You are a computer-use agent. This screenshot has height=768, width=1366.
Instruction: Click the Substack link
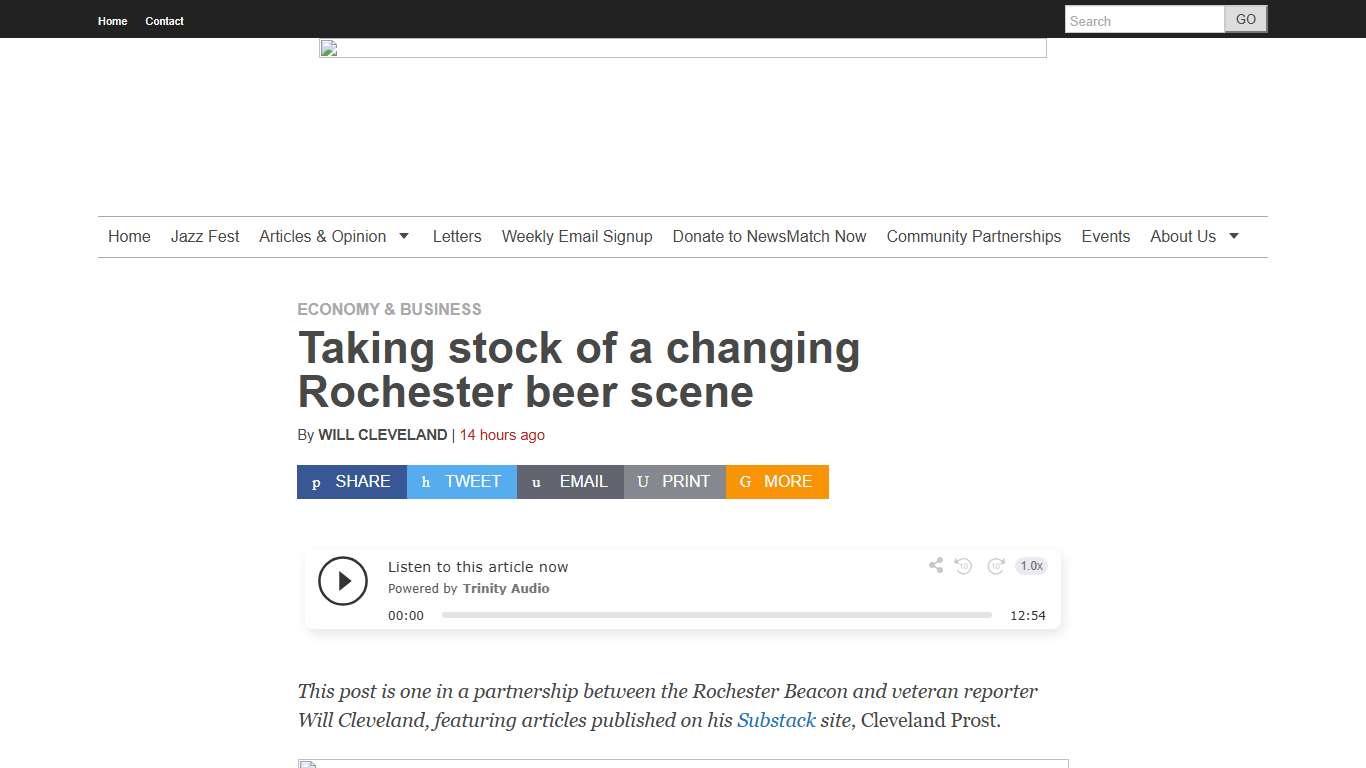(776, 720)
